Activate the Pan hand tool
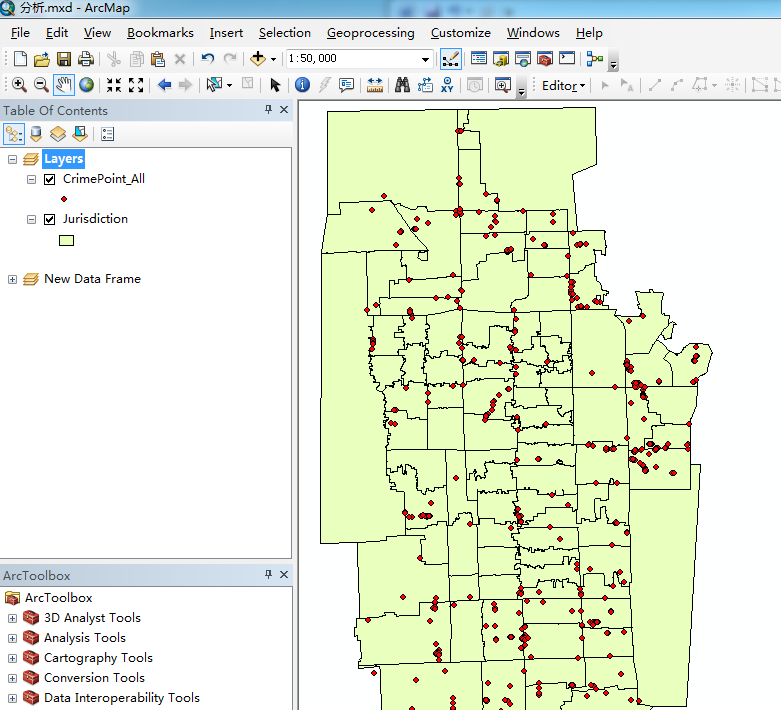Screen dimensions: 781x710 (x=64, y=86)
